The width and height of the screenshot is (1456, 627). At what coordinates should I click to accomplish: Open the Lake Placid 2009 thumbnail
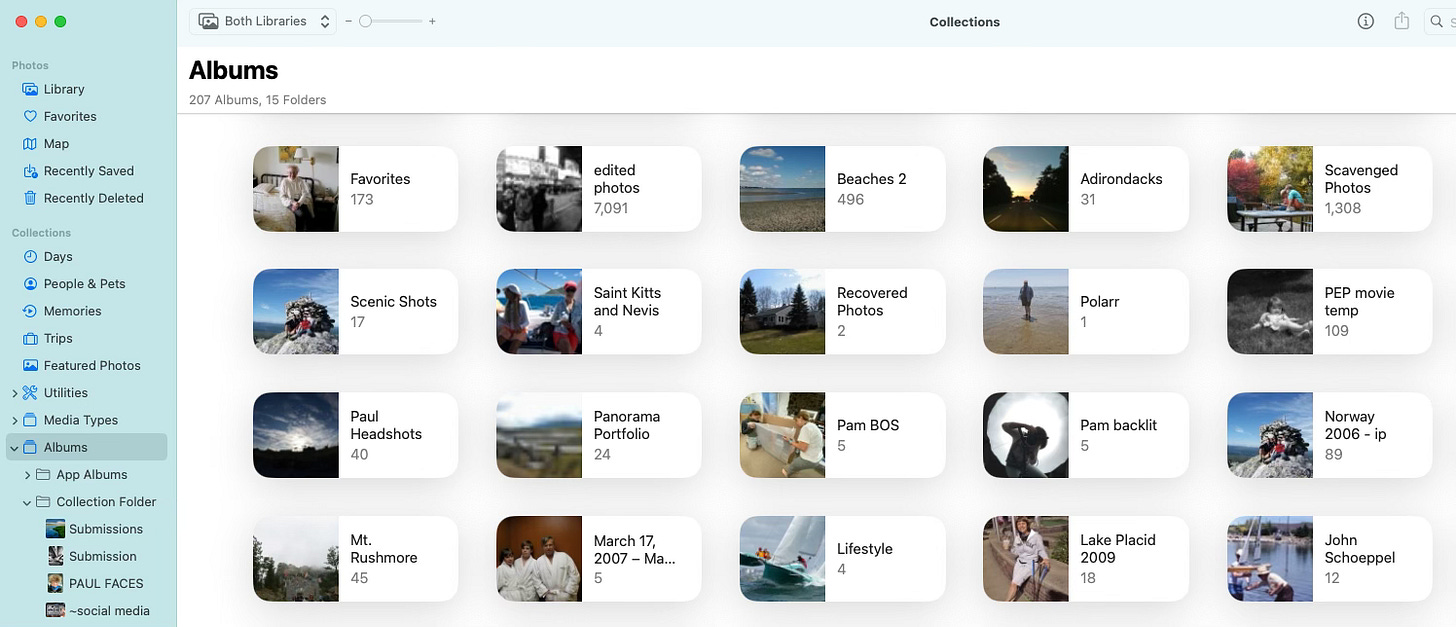point(1026,559)
